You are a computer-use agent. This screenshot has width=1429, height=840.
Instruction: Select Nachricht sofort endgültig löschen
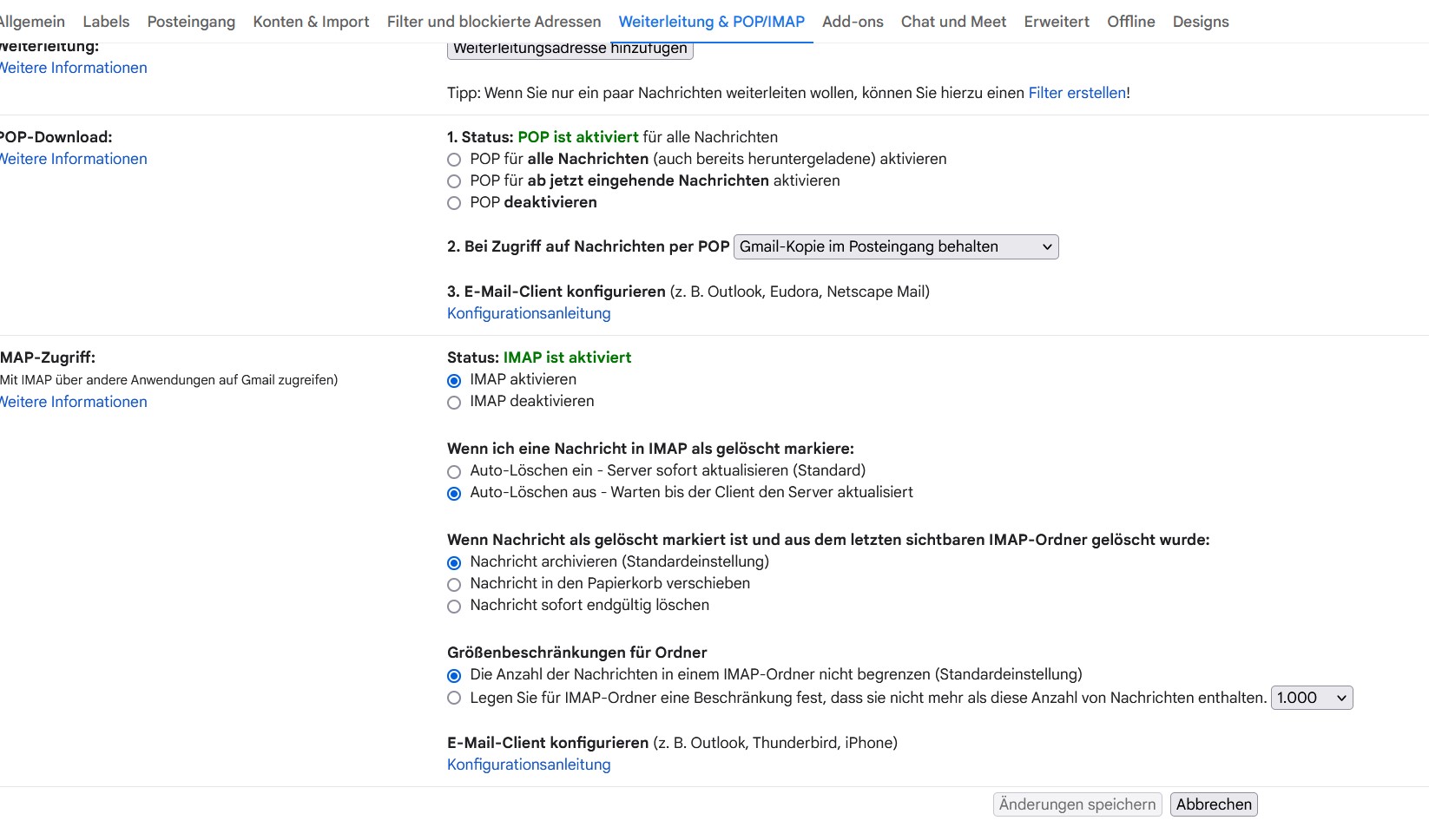point(454,606)
